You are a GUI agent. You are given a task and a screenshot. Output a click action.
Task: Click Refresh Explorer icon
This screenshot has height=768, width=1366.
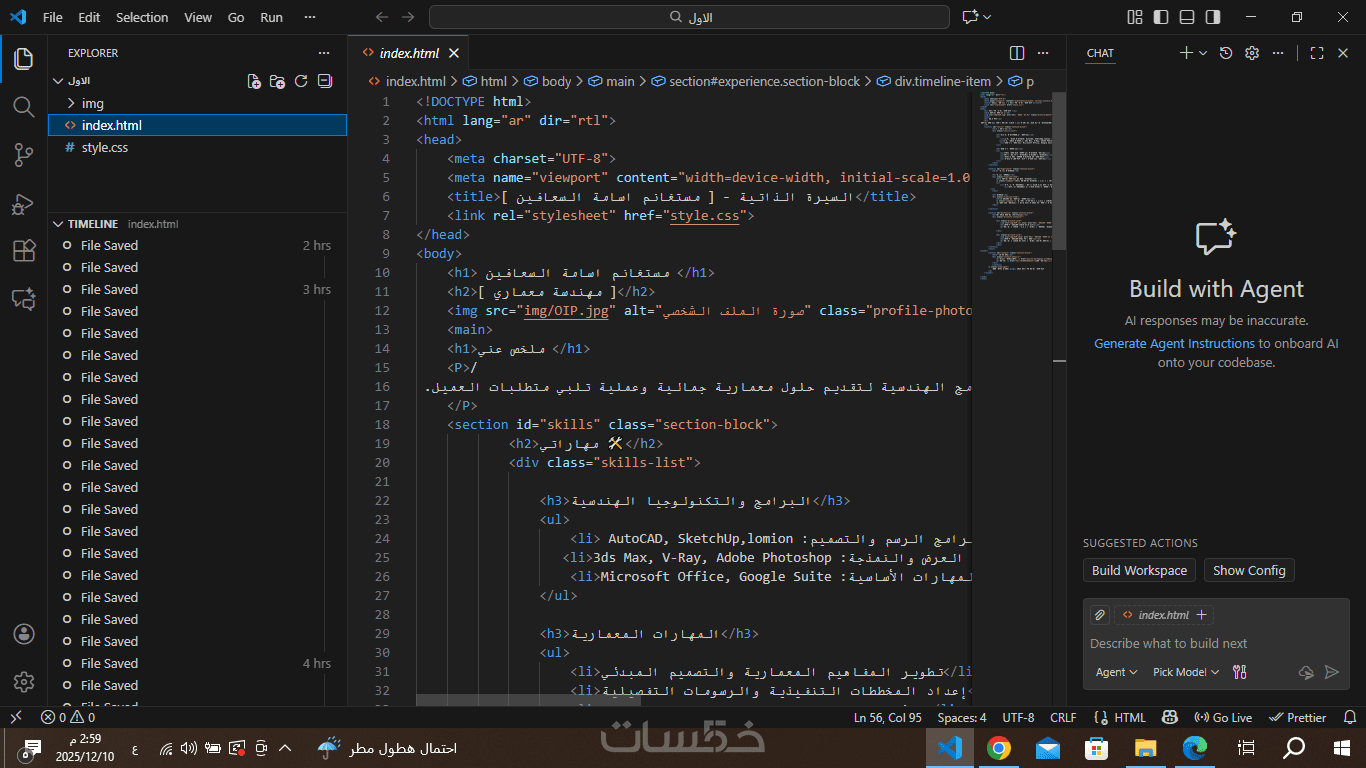[x=301, y=81]
